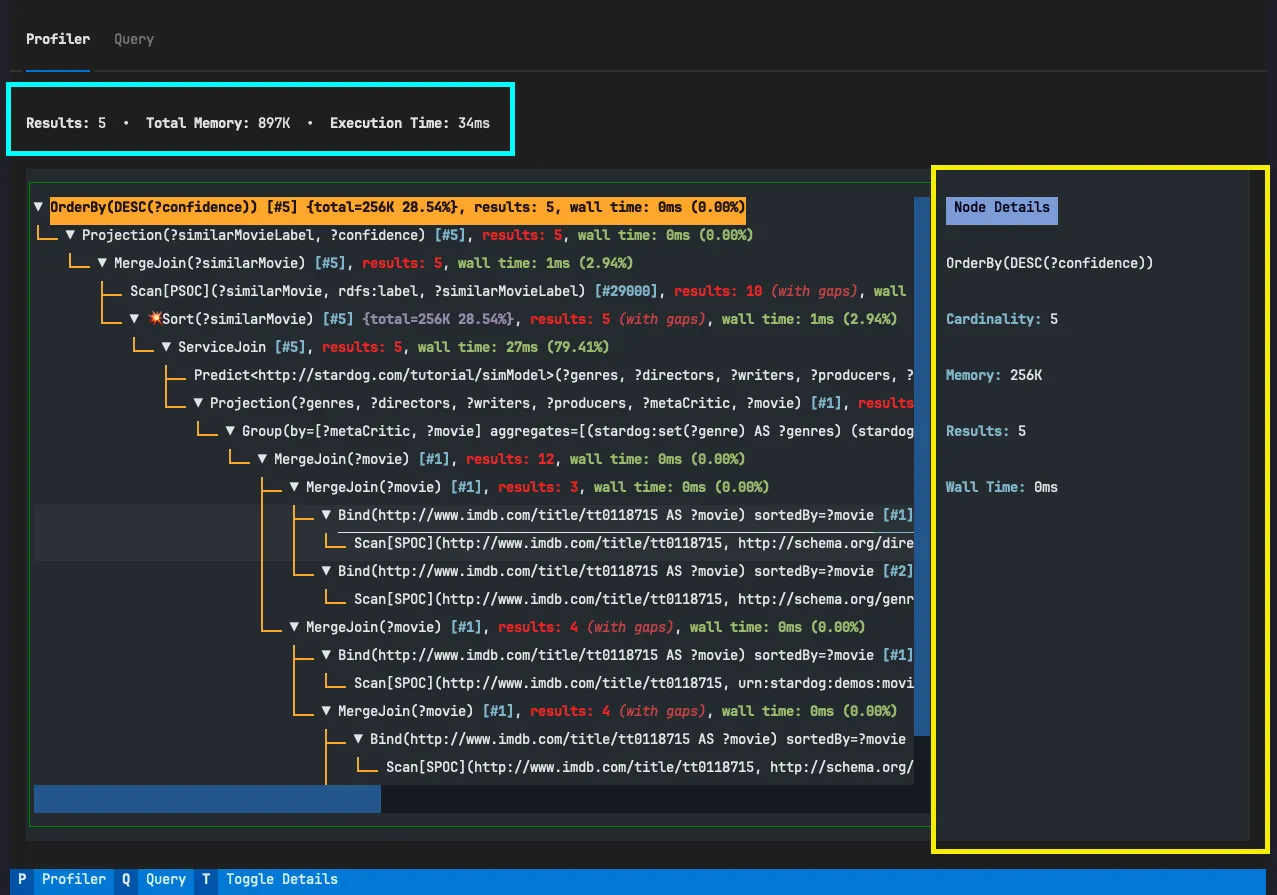
Task: Select the Profiler tab at top
Action: point(58,39)
